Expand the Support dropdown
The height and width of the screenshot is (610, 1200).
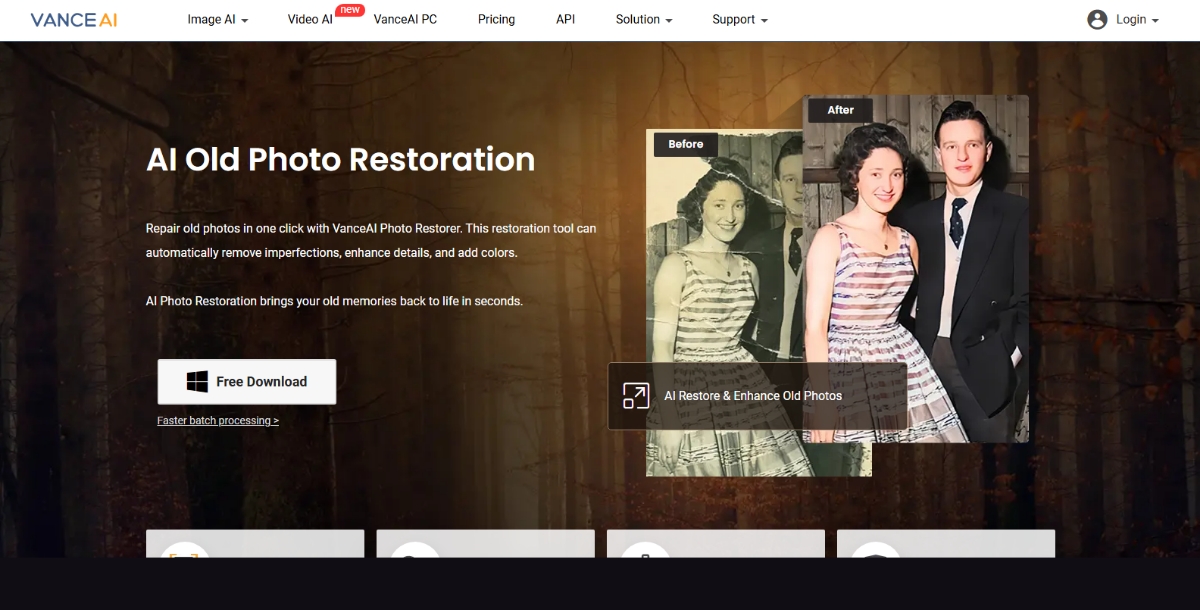[x=740, y=19]
